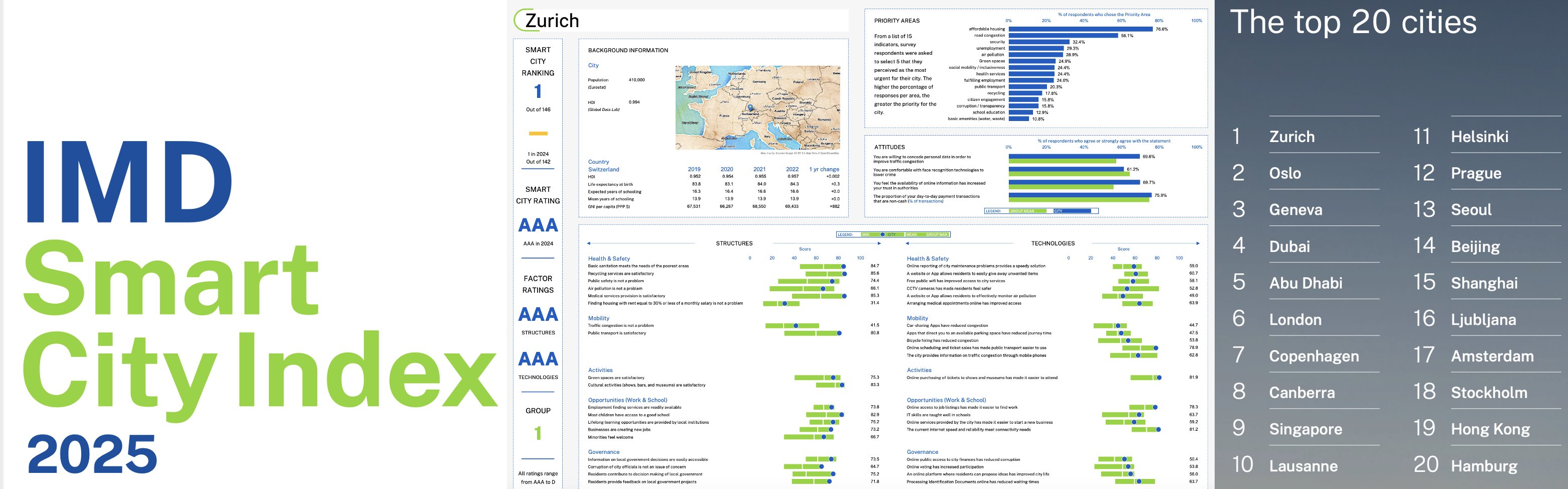Click the Background Information heading
The width and height of the screenshot is (1568, 489).
[x=627, y=51]
